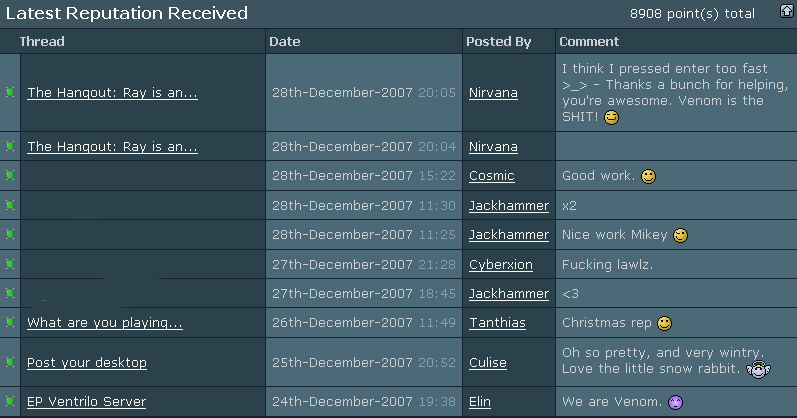Open the Post your desktop thread
The image size is (797, 418).
click(x=87, y=363)
